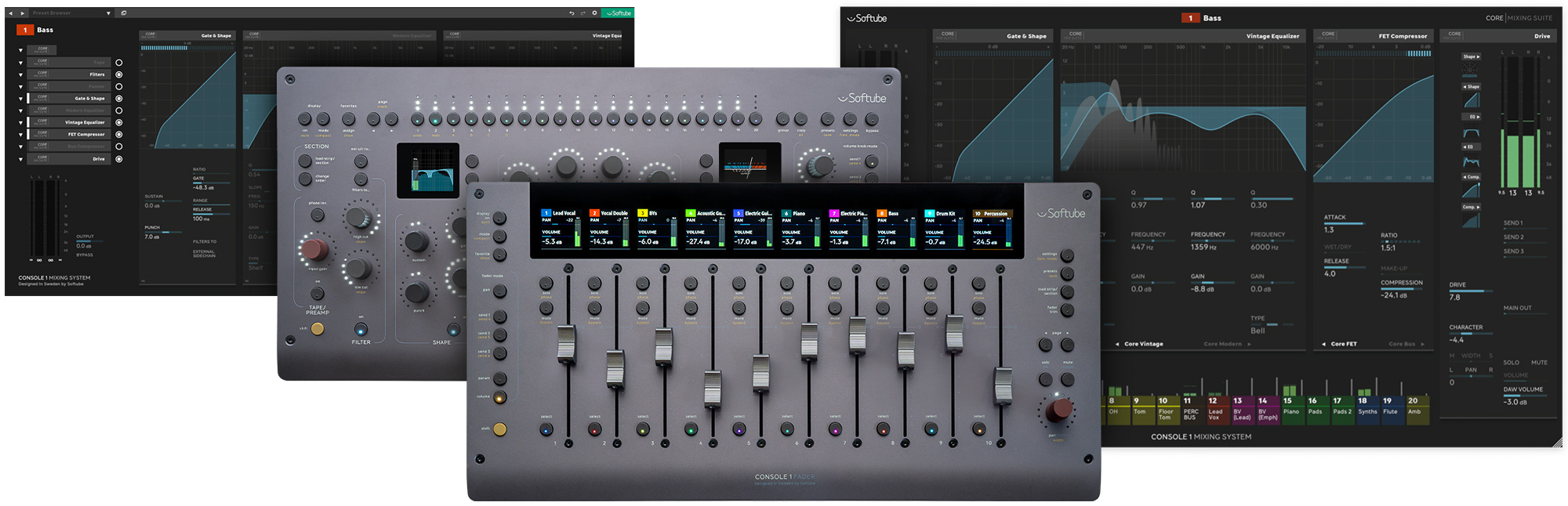Toggle the Filters section on/off circle
This screenshot has width=1568, height=506.
[x=119, y=74]
